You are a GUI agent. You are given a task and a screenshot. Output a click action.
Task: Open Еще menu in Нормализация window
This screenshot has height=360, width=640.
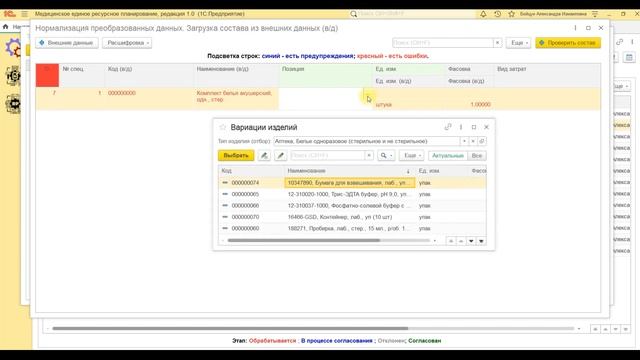point(519,43)
